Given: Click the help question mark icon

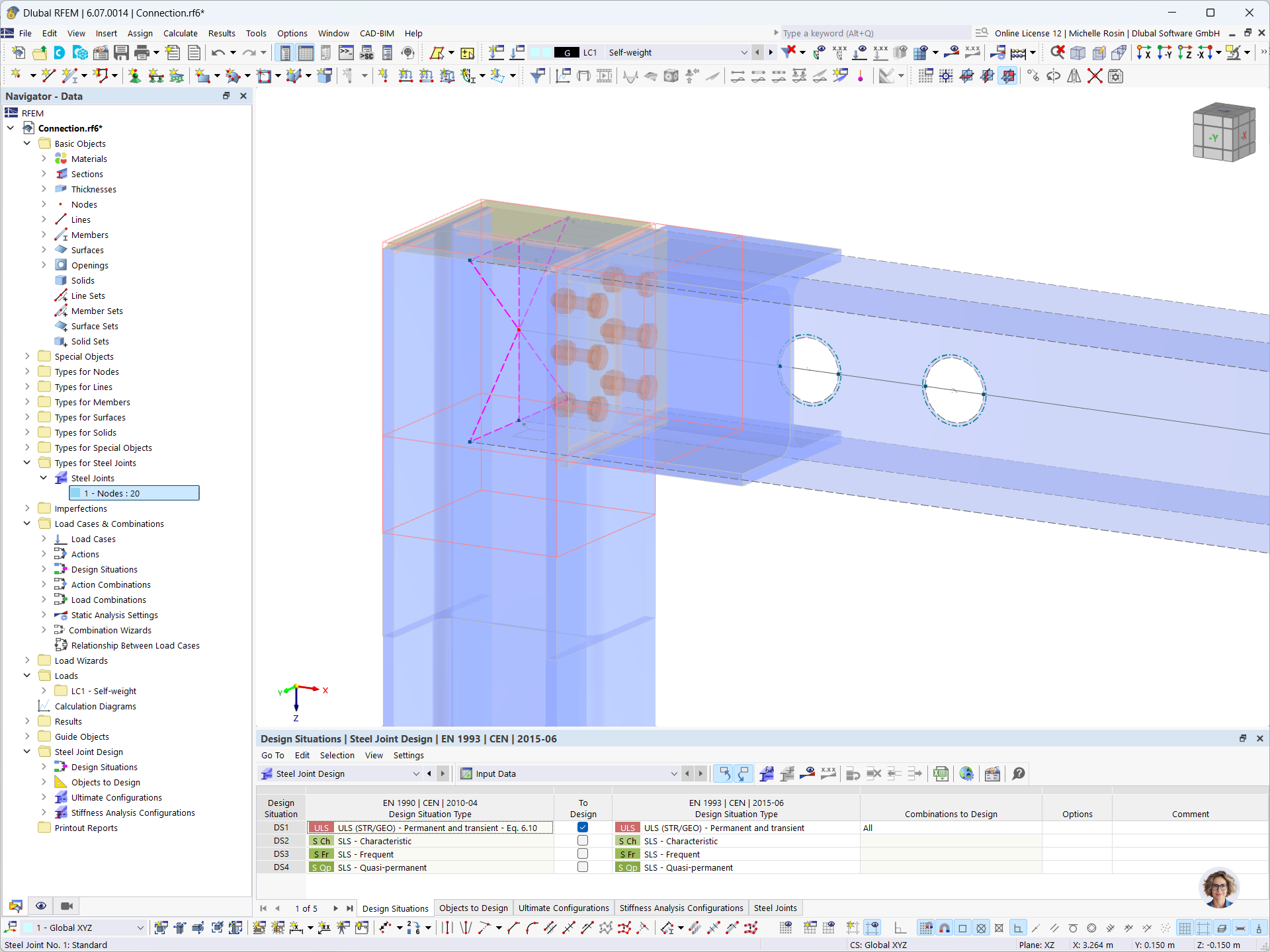Looking at the screenshot, I should coord(1019,773).
